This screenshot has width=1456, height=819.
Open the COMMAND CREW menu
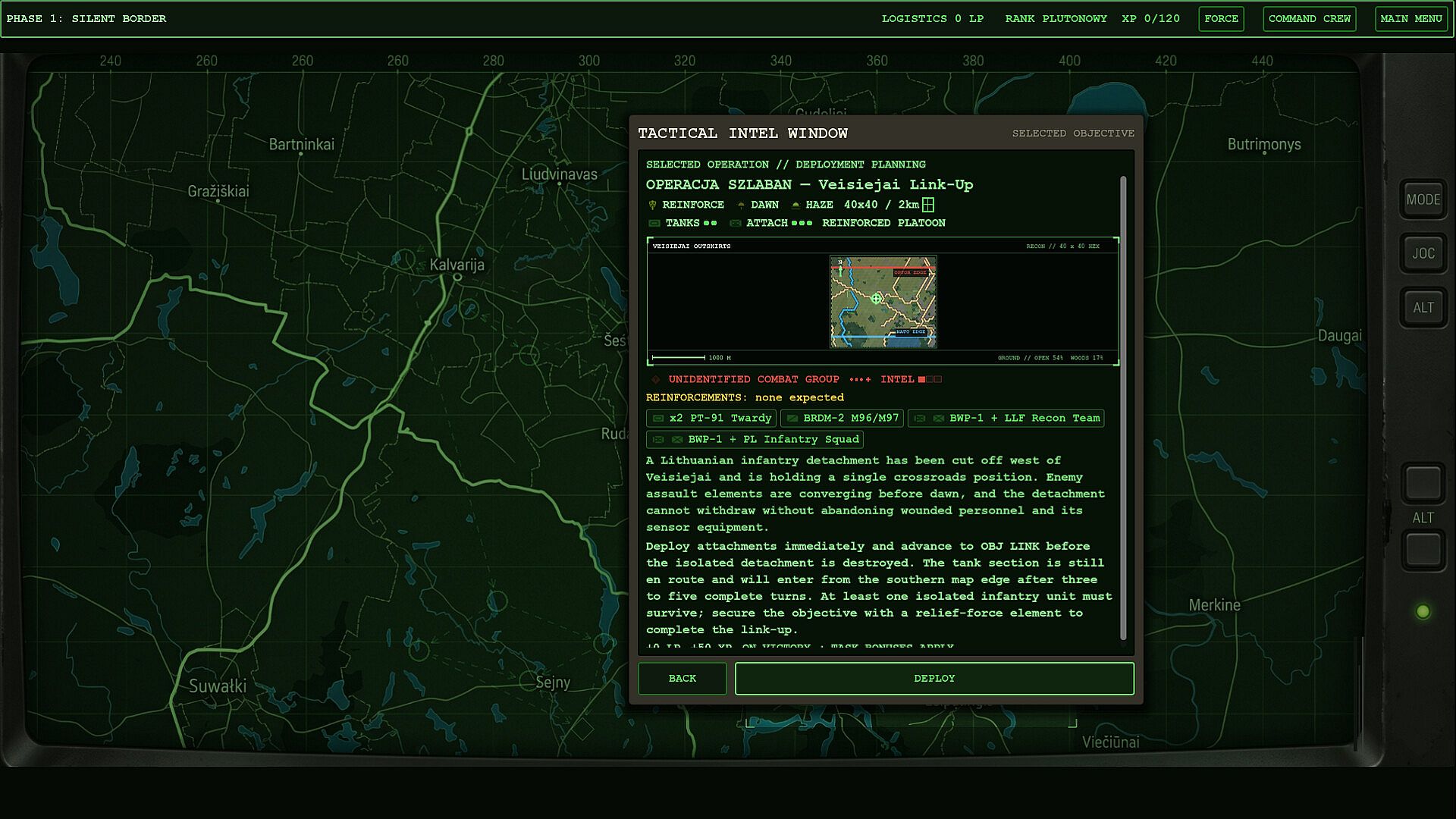pos(1309,19)
